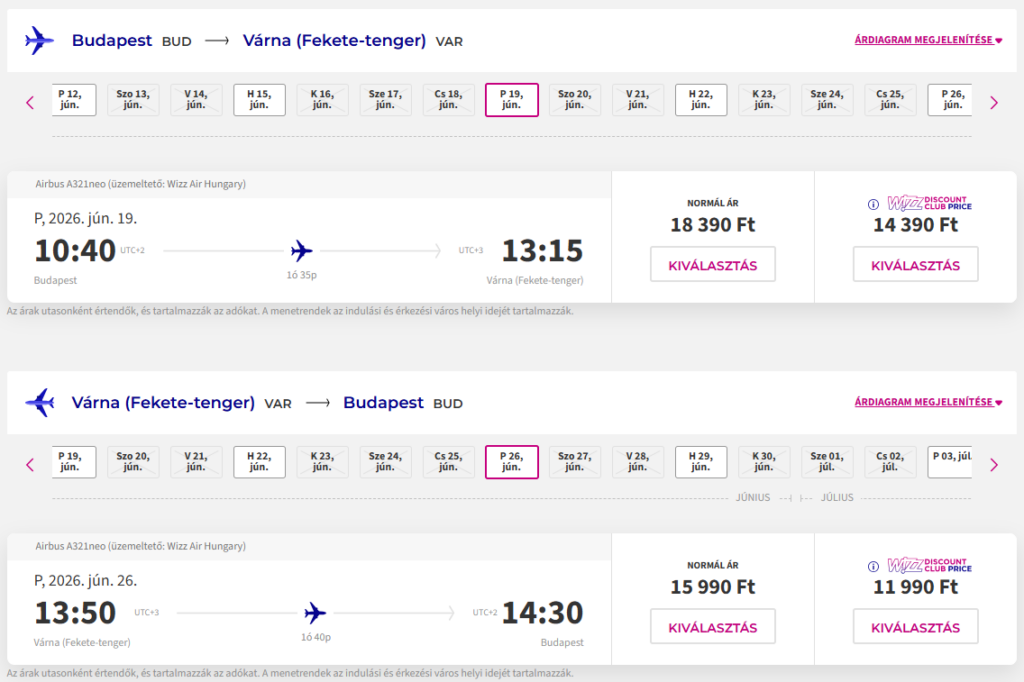
Task: Select return date H 29, jún.
Action: point(701,461)
